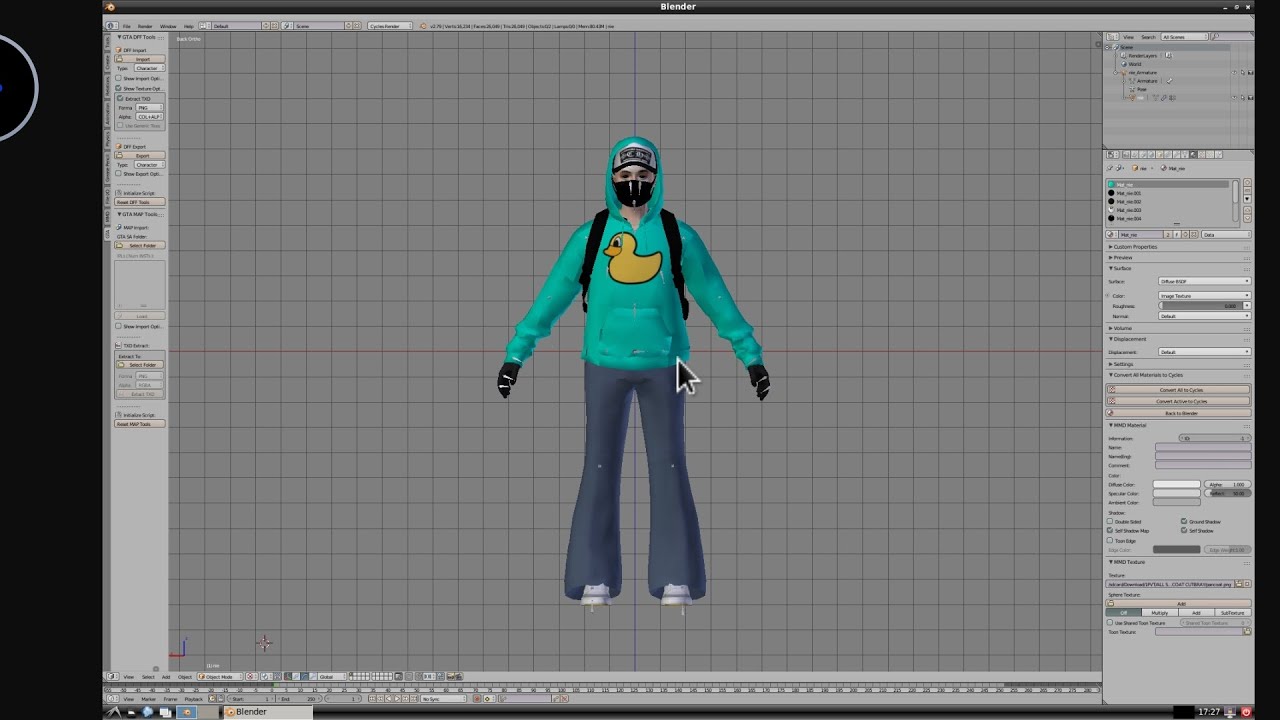Expand the Preview panel

point(1121,257)
